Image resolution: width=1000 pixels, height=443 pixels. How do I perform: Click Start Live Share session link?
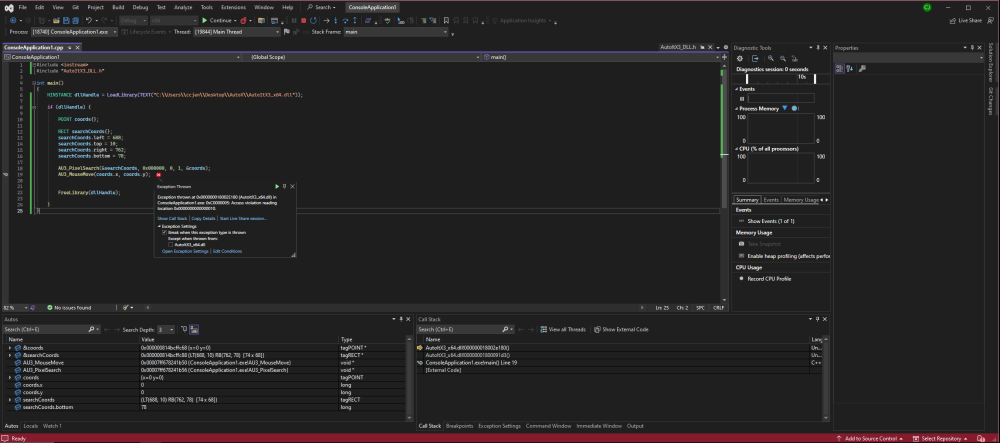243,218
